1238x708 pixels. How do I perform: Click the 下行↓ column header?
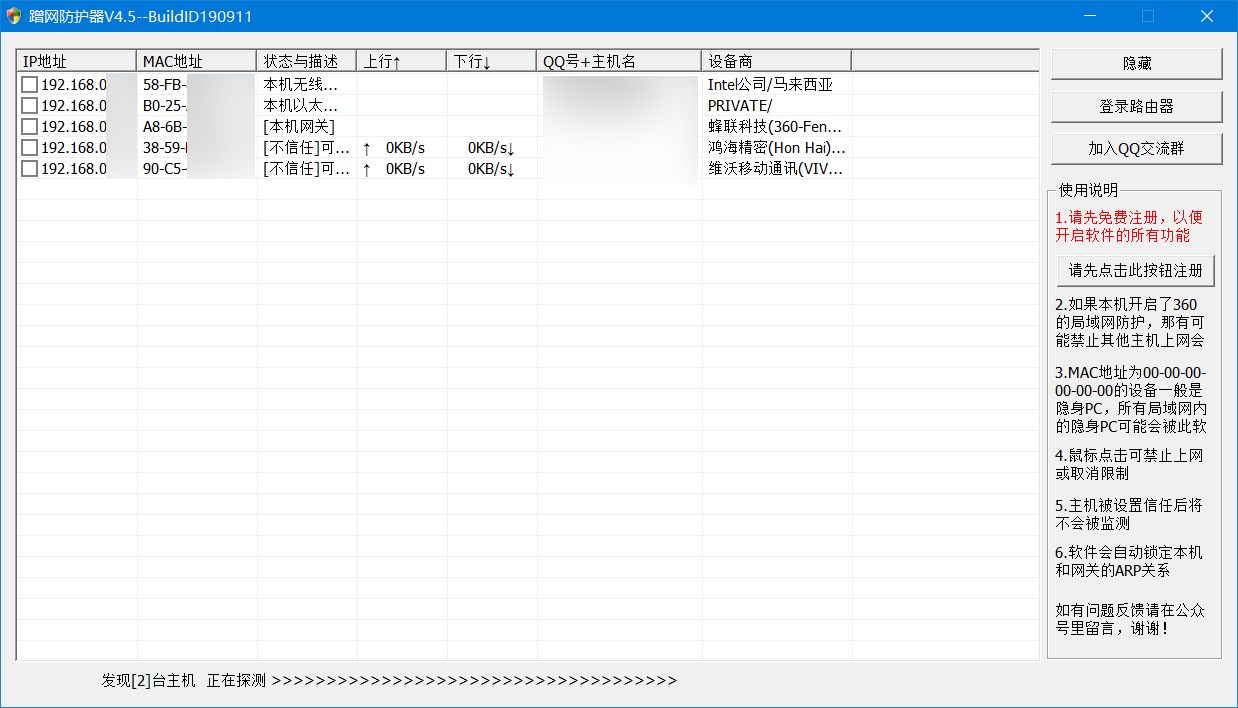pos(491,61)
